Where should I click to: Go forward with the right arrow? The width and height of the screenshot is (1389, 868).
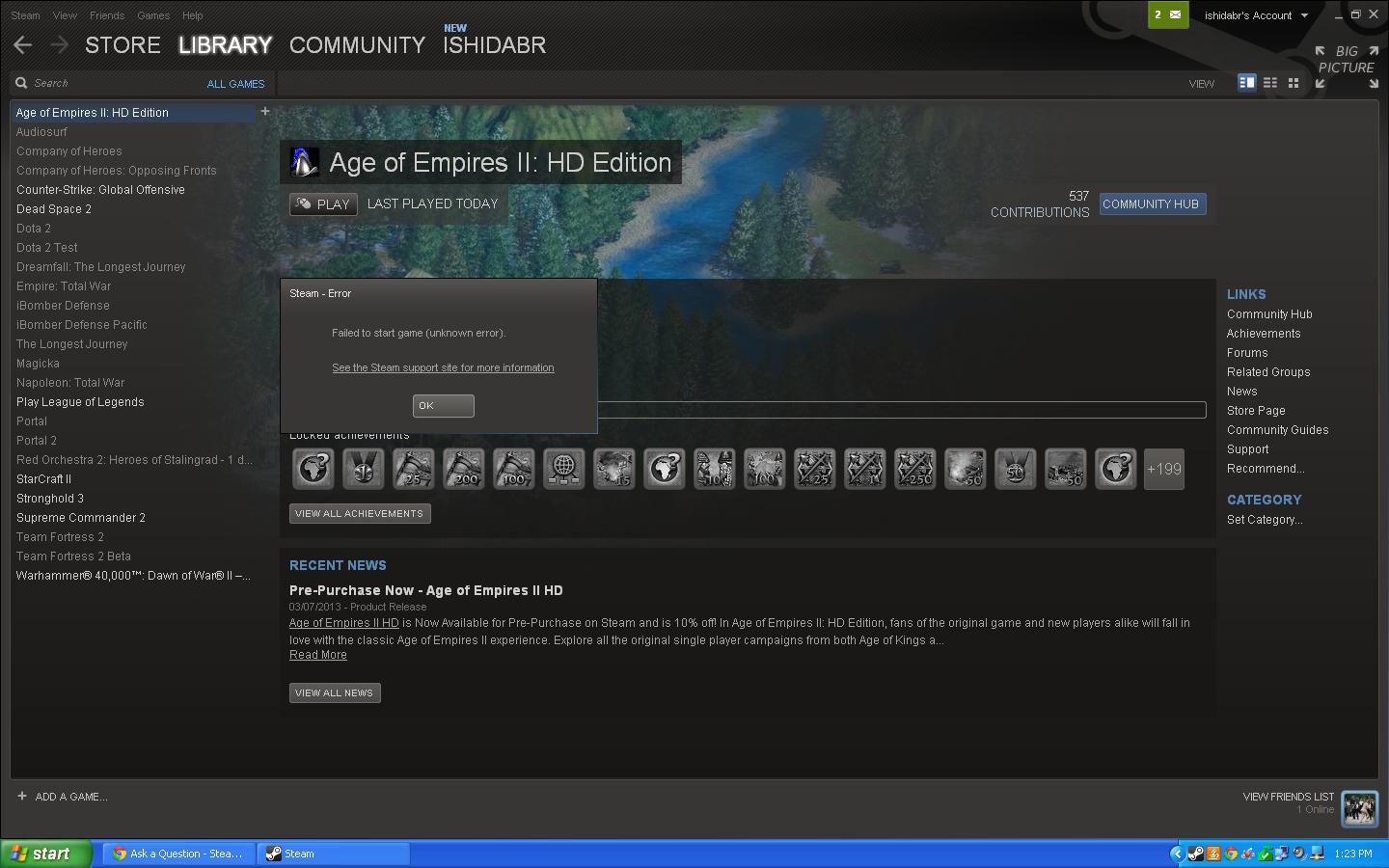(60, 44)
